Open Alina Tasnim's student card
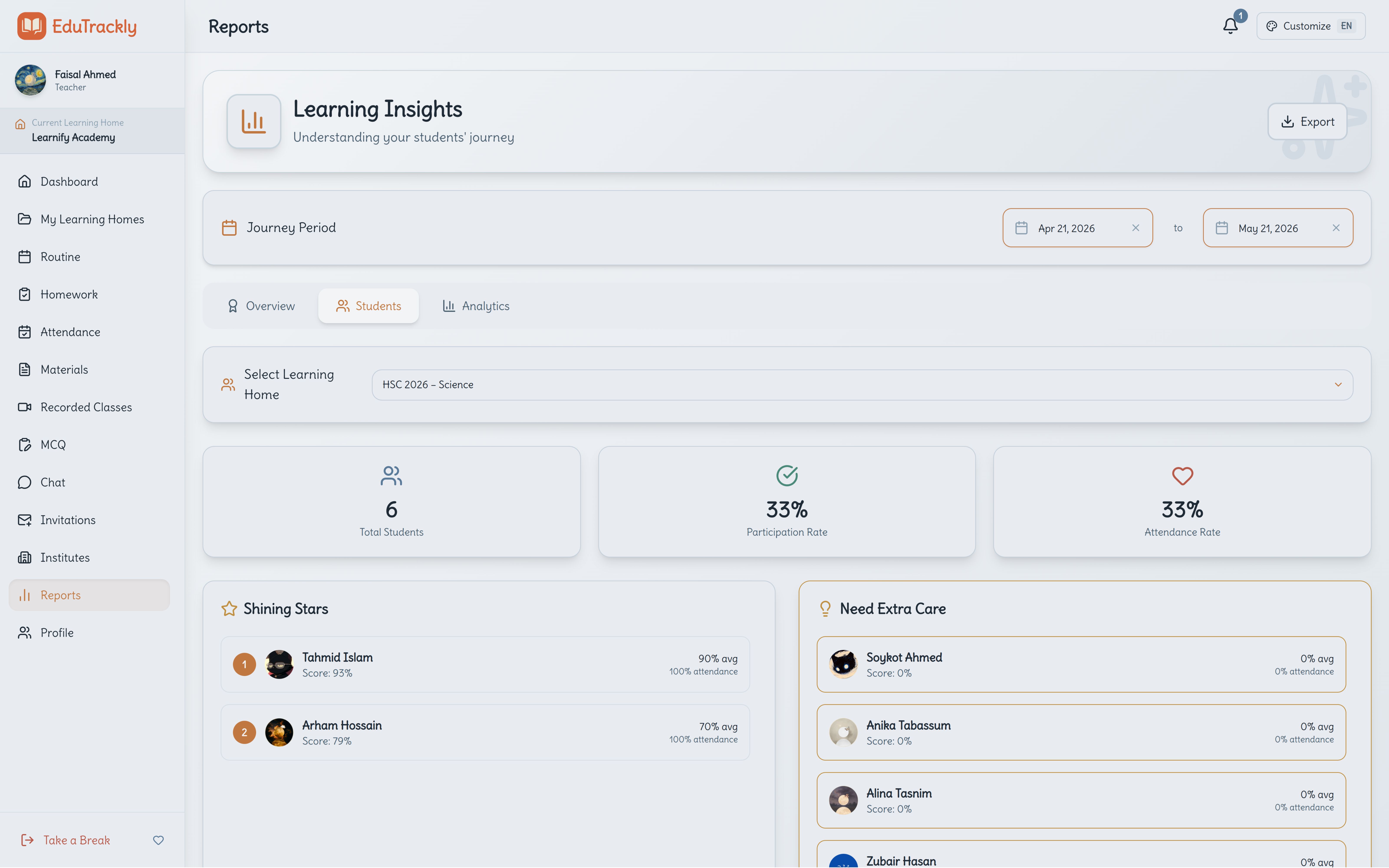Viewport: 1389px width, 868px height. click(x=1081, y=800)
